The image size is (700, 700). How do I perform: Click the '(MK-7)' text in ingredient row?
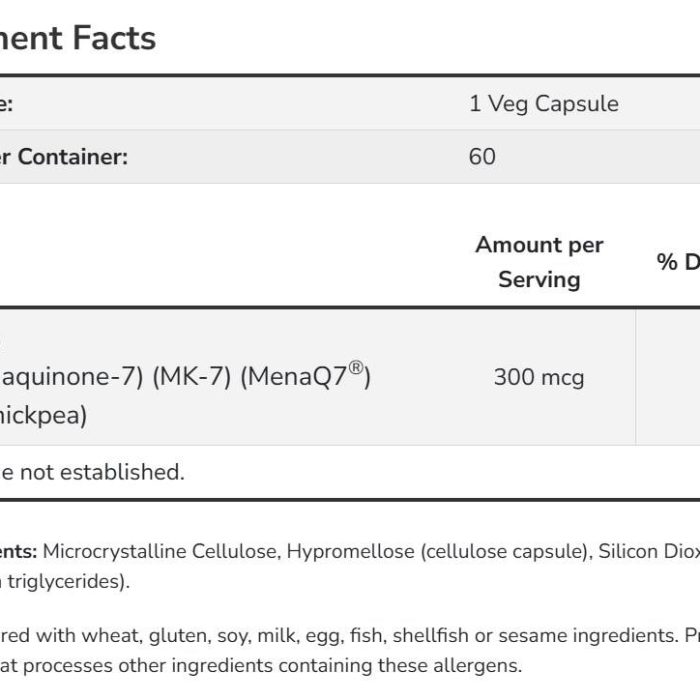(x=192, y=376)
